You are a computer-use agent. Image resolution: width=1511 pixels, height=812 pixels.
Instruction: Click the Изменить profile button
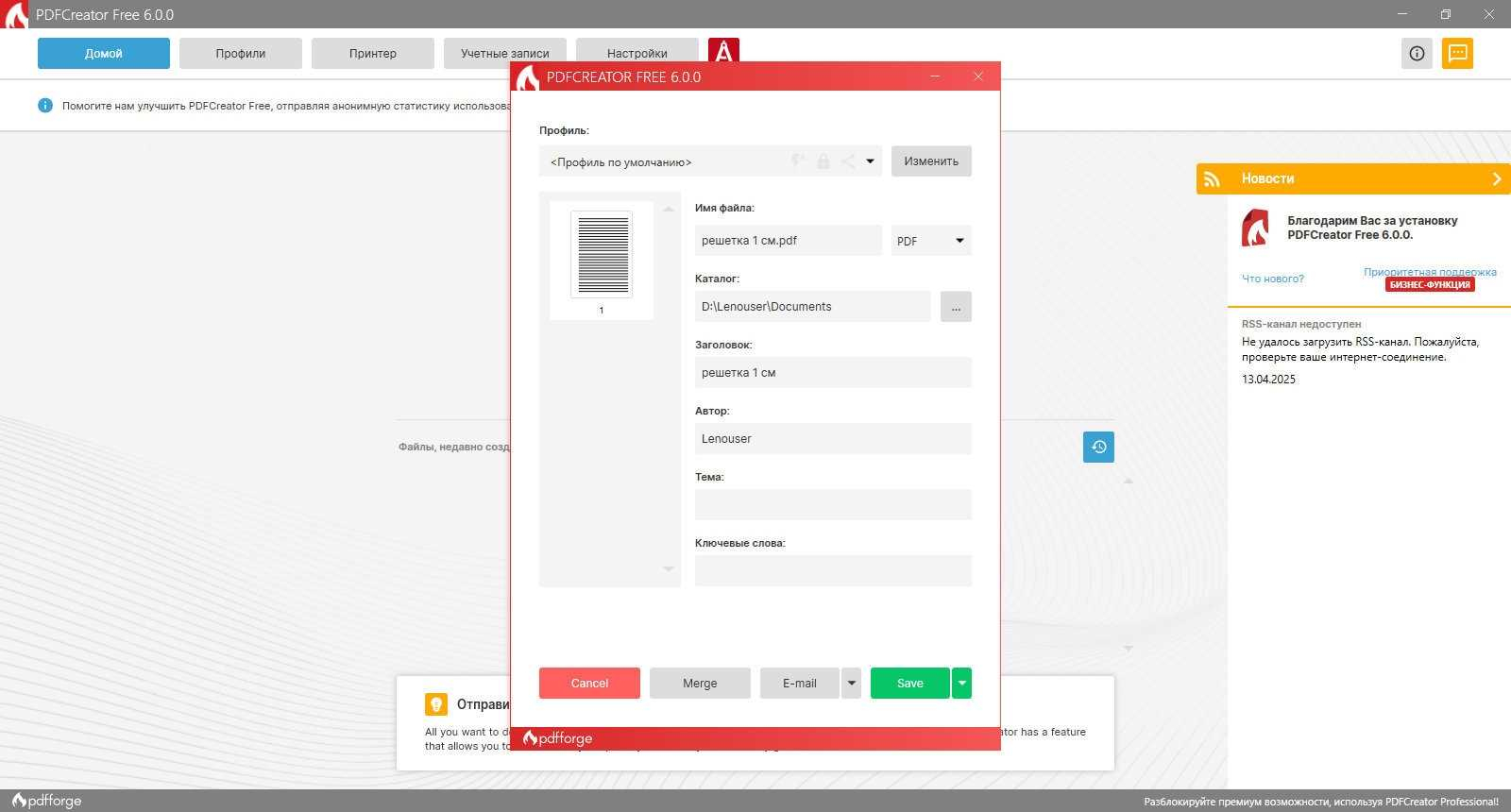[x=931, y=161]
